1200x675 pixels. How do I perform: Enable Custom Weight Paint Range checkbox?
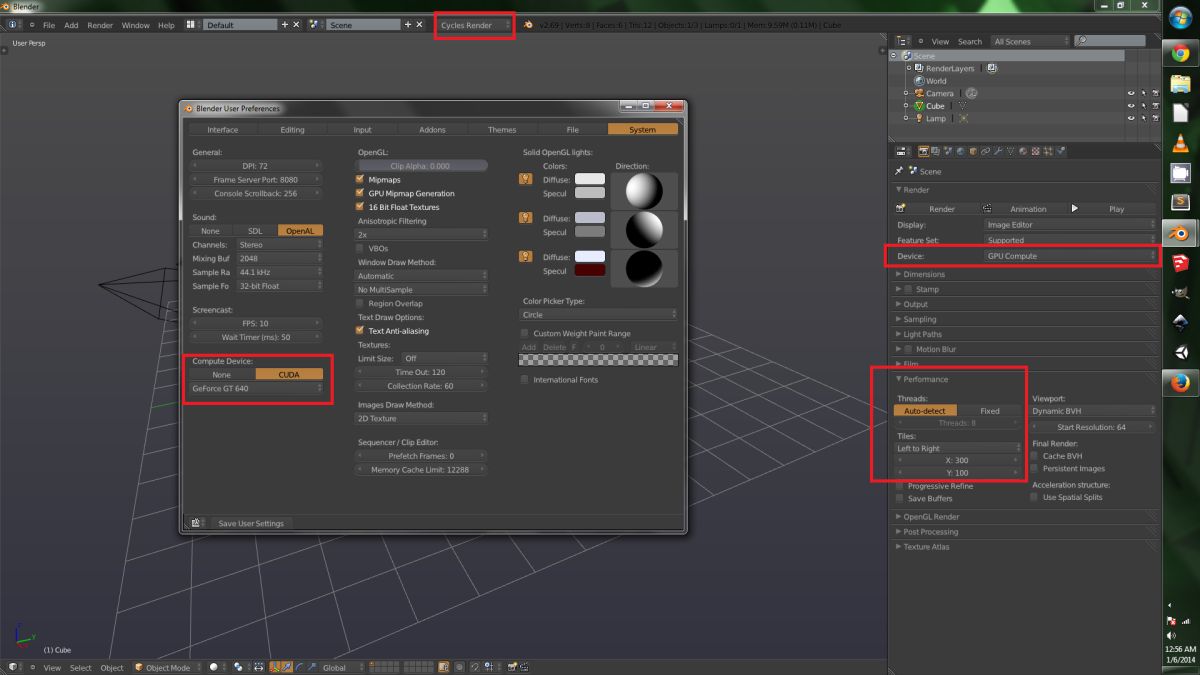[525, 333]
